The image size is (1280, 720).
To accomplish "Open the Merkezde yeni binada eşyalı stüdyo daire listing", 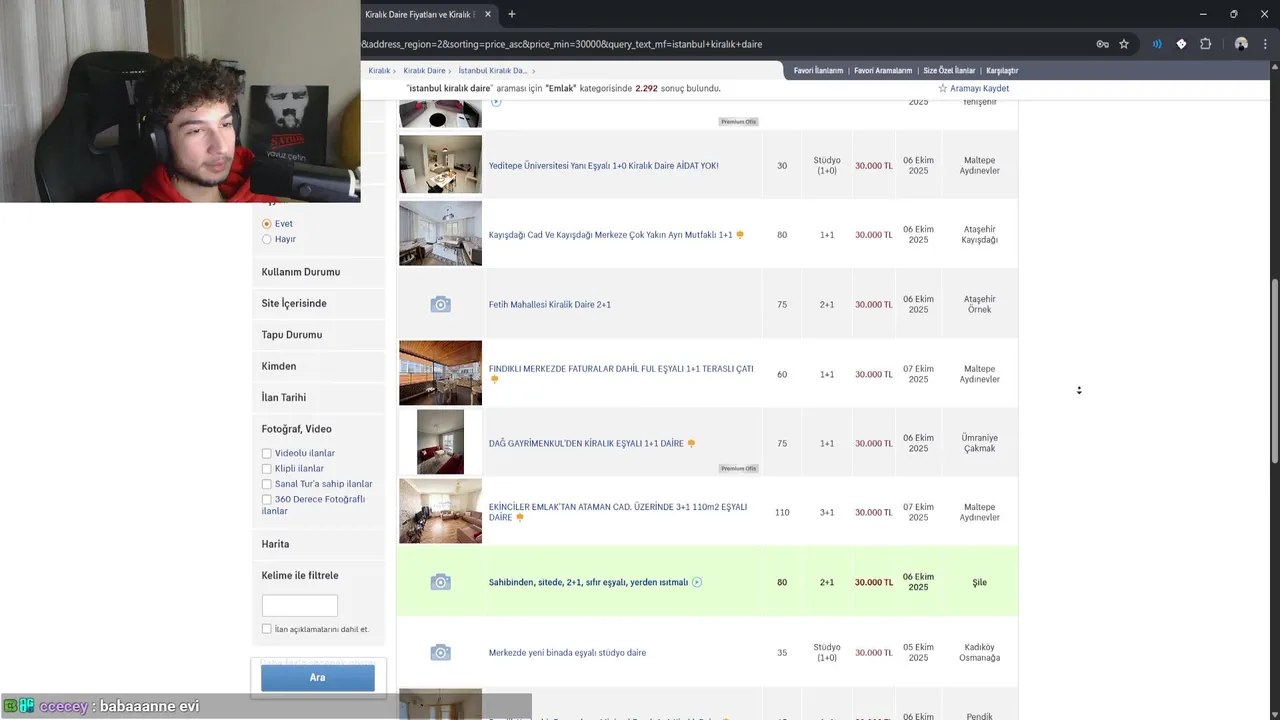I will pos(567,652).
